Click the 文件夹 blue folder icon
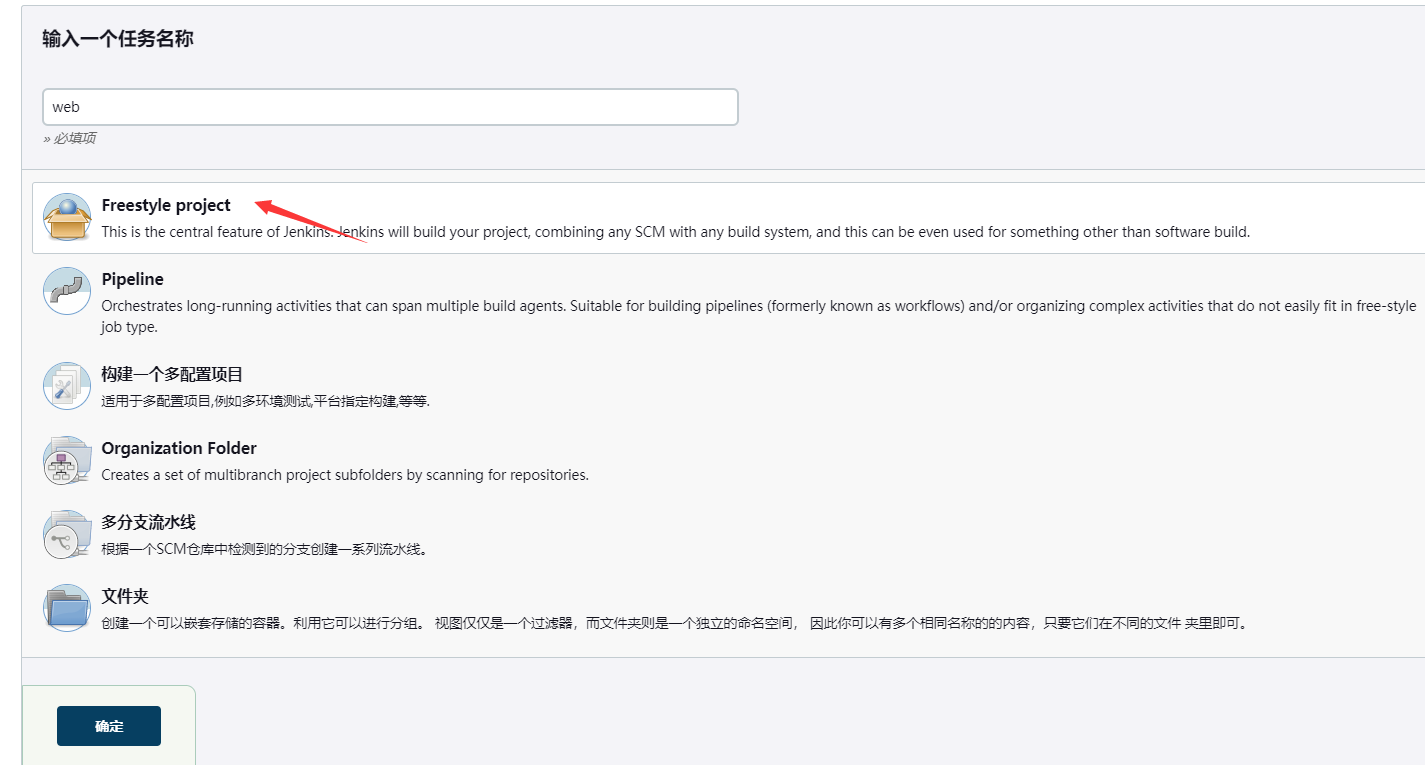This screenshot has width=1425, height=765. click(67, 608)
